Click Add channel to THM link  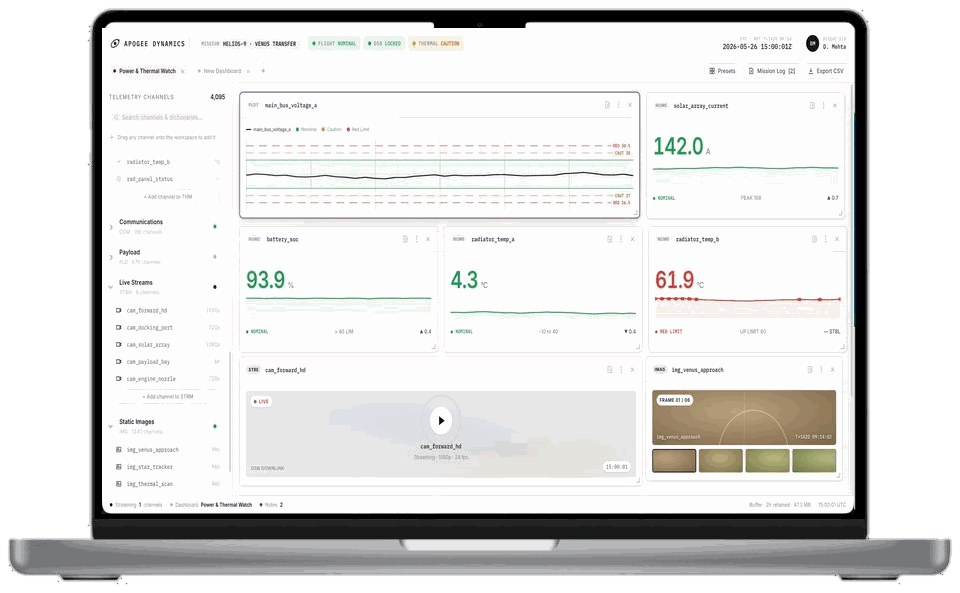click(168, 197)
